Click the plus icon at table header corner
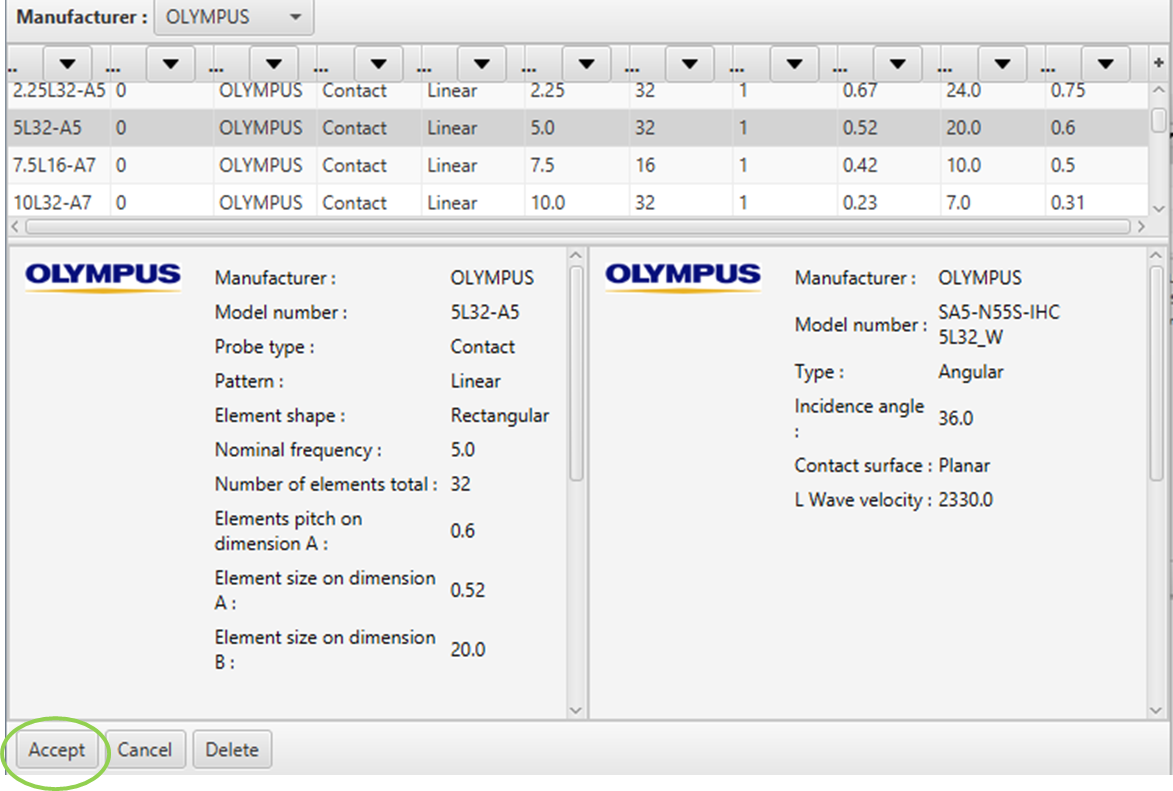 pos(1158,64)
